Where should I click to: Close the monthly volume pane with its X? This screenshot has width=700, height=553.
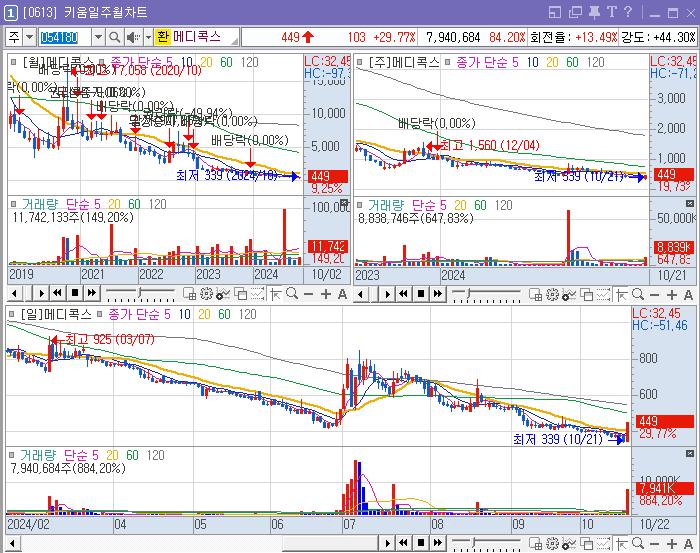[344, 203]
